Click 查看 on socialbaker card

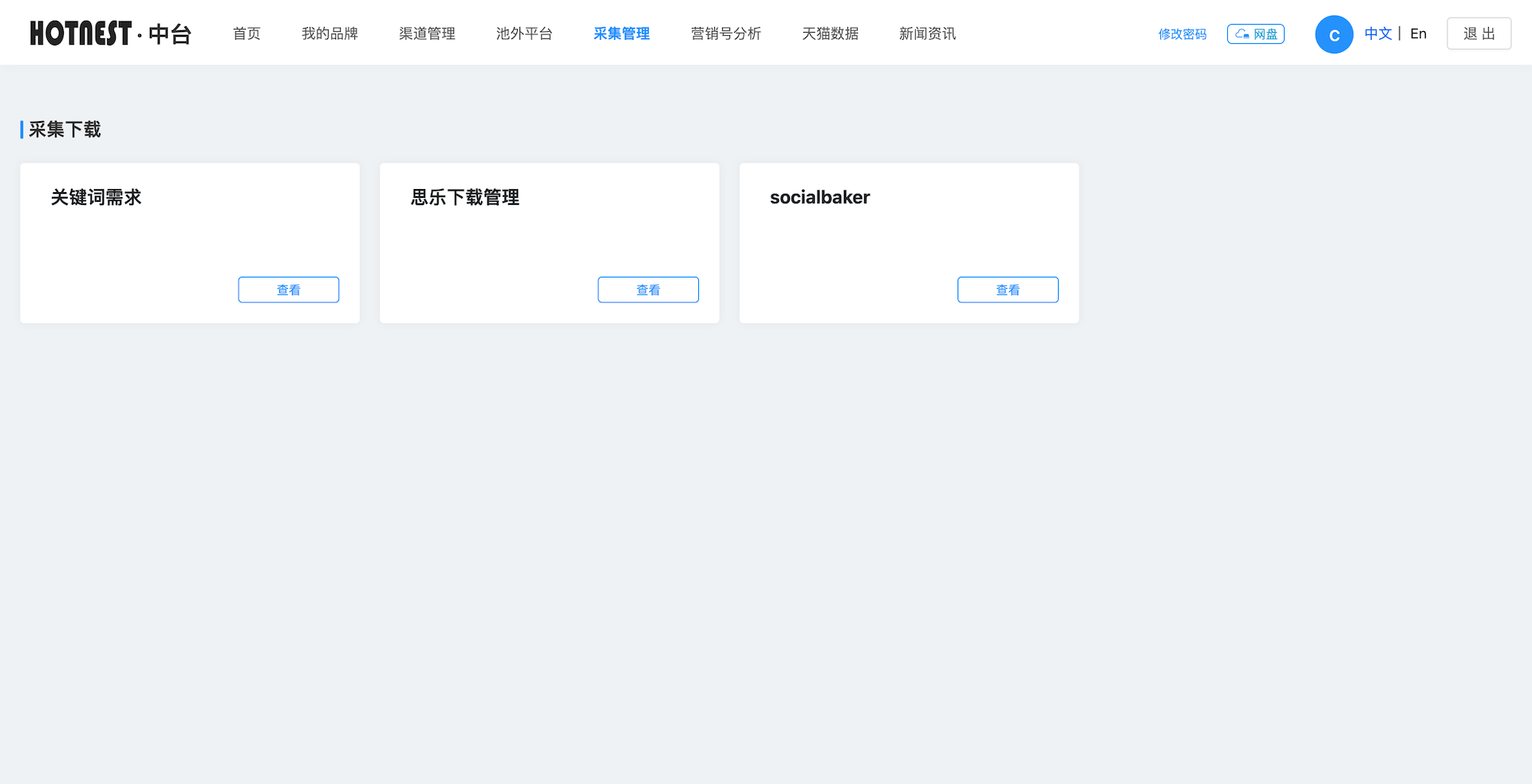[x=1008, y=290]
